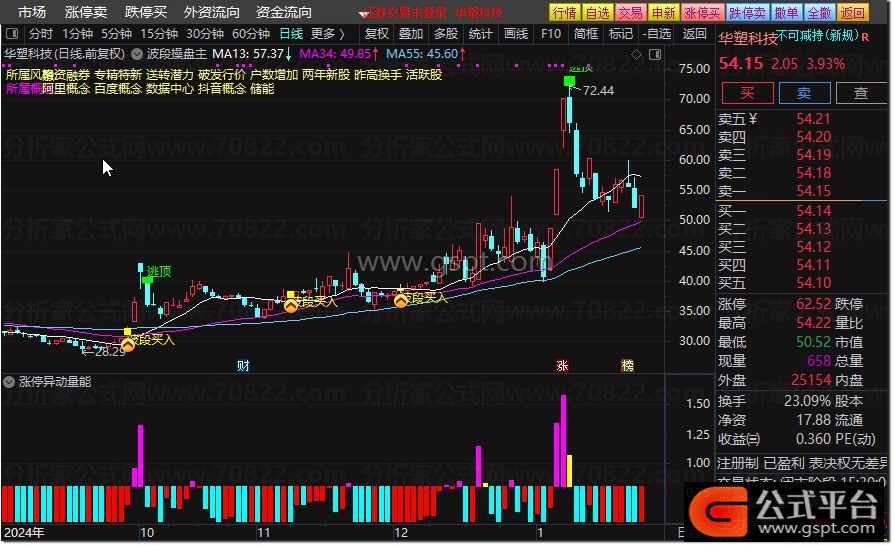Switch to the 15分钟 period tab
This screenshot has height=545, width=894.
[159, 34]
